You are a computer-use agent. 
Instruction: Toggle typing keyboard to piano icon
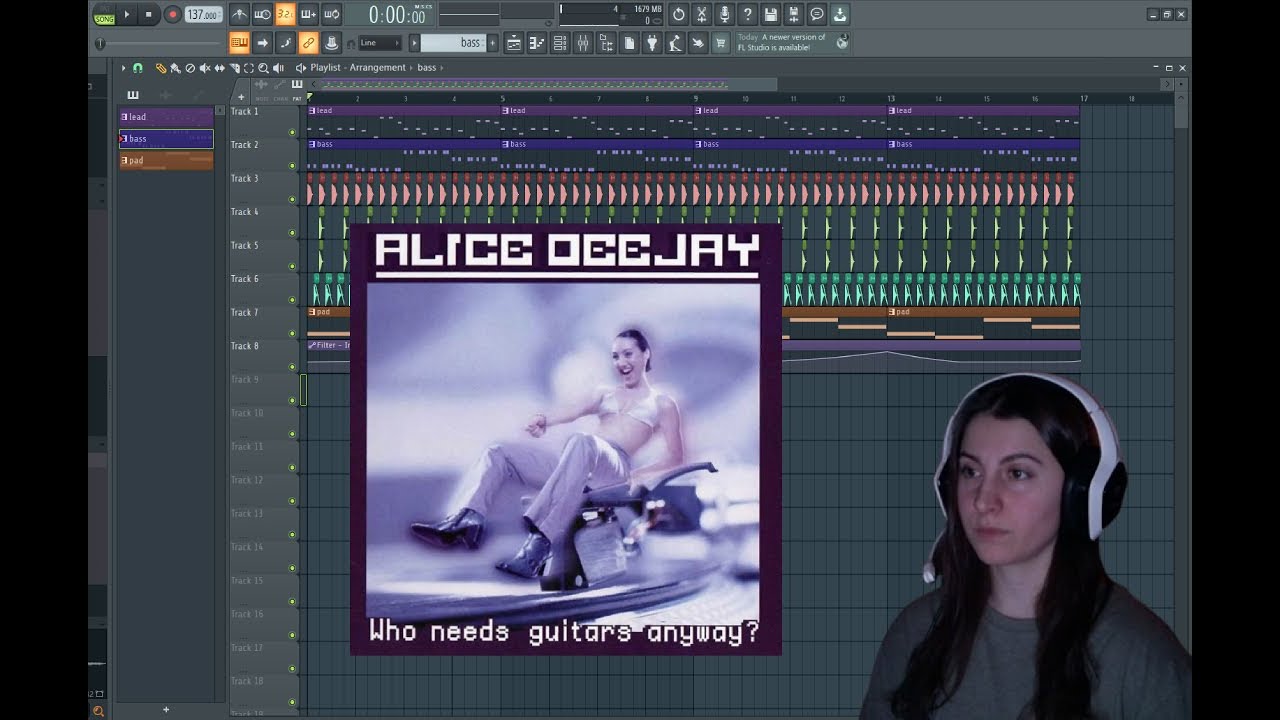tap(239, 42)
